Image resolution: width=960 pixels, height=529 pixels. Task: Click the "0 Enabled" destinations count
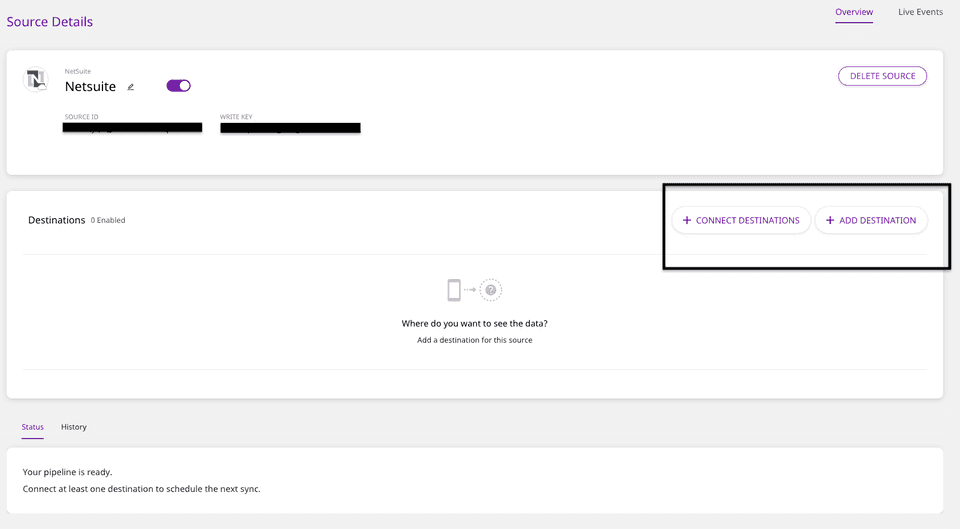click(108, 220)
